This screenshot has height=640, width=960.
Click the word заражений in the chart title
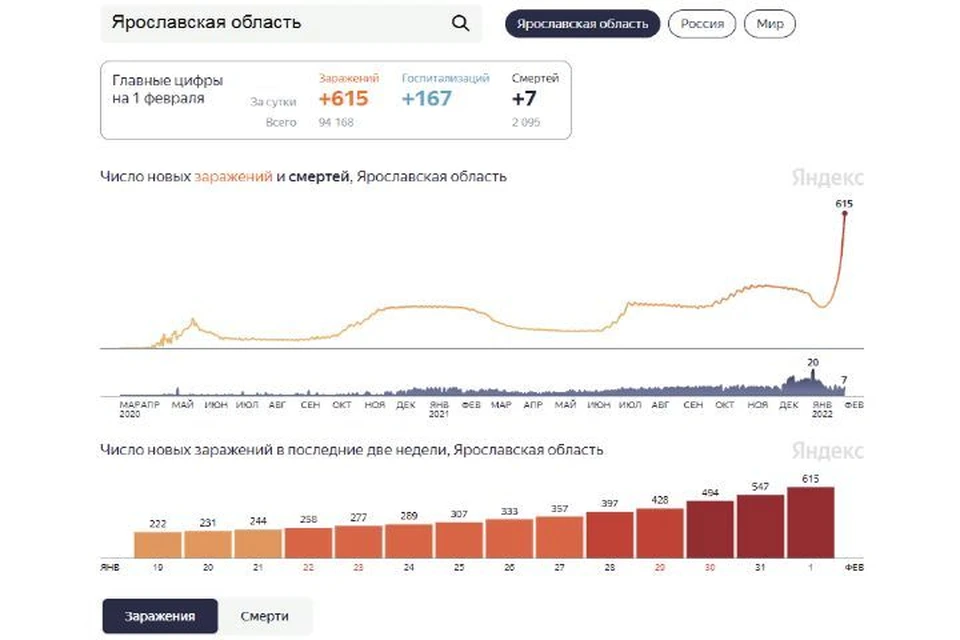coord(233,176)
